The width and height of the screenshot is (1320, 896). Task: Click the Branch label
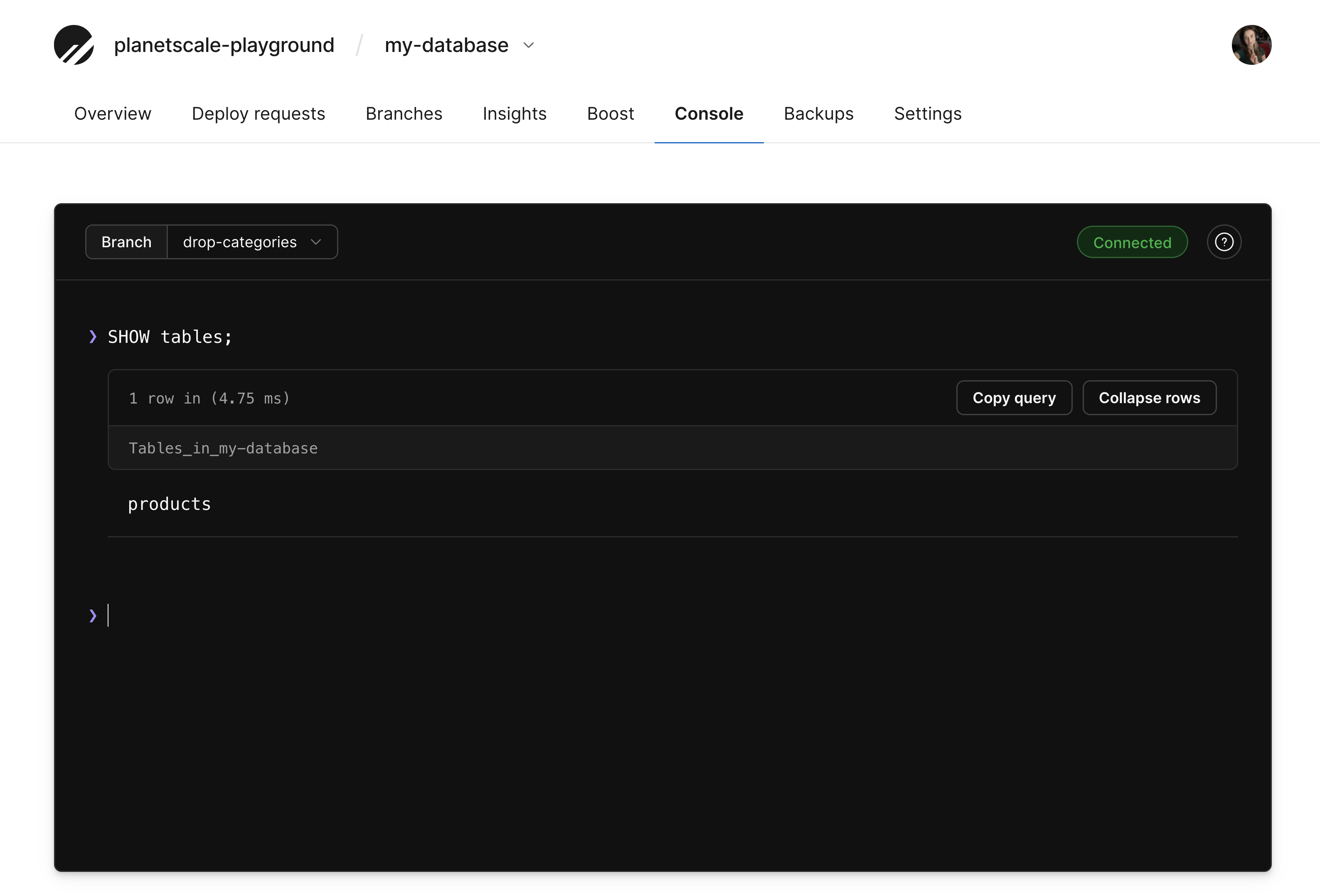[x=126, y=242]
